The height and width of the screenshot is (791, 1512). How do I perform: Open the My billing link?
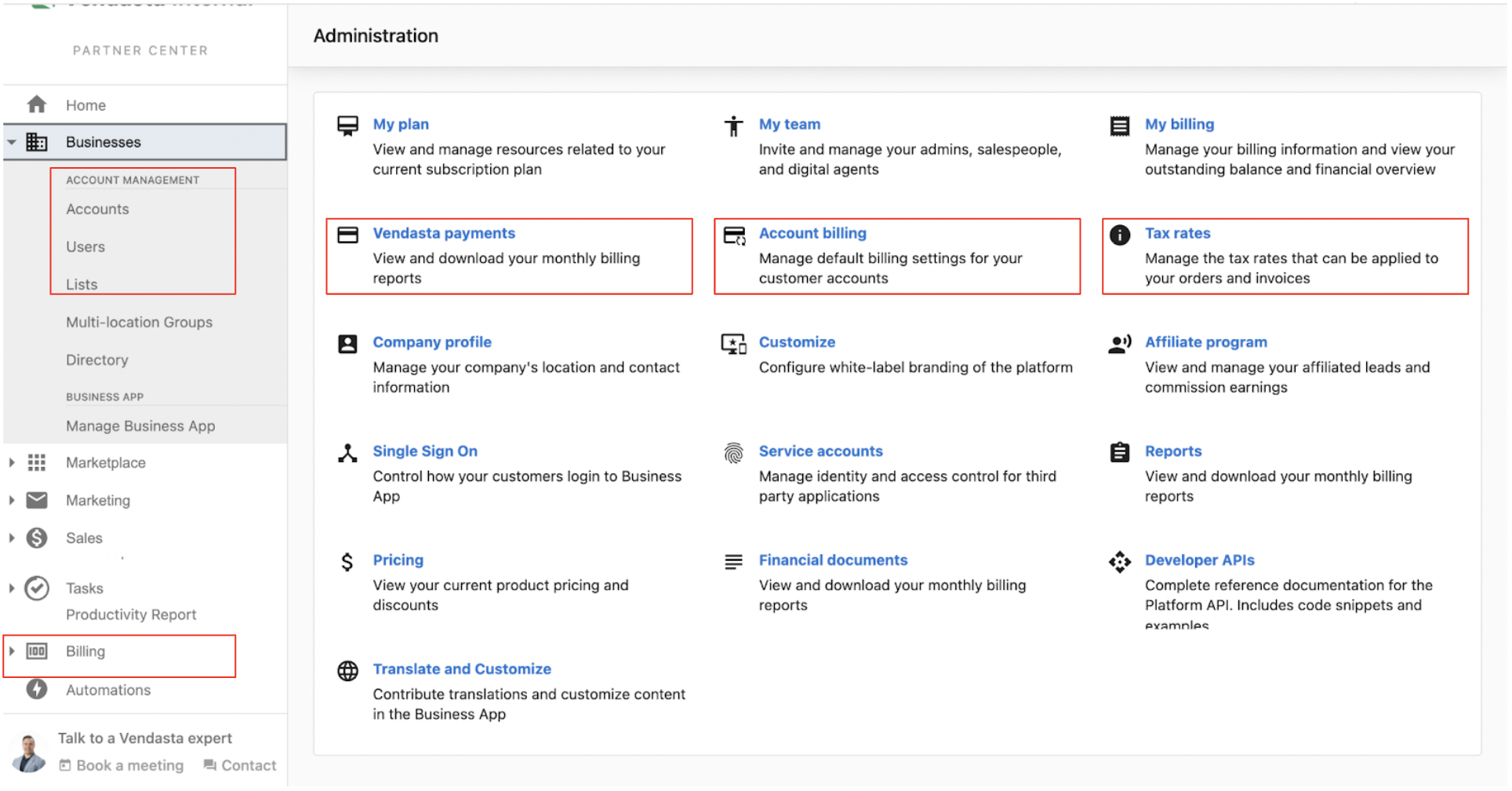point(1179,125)
